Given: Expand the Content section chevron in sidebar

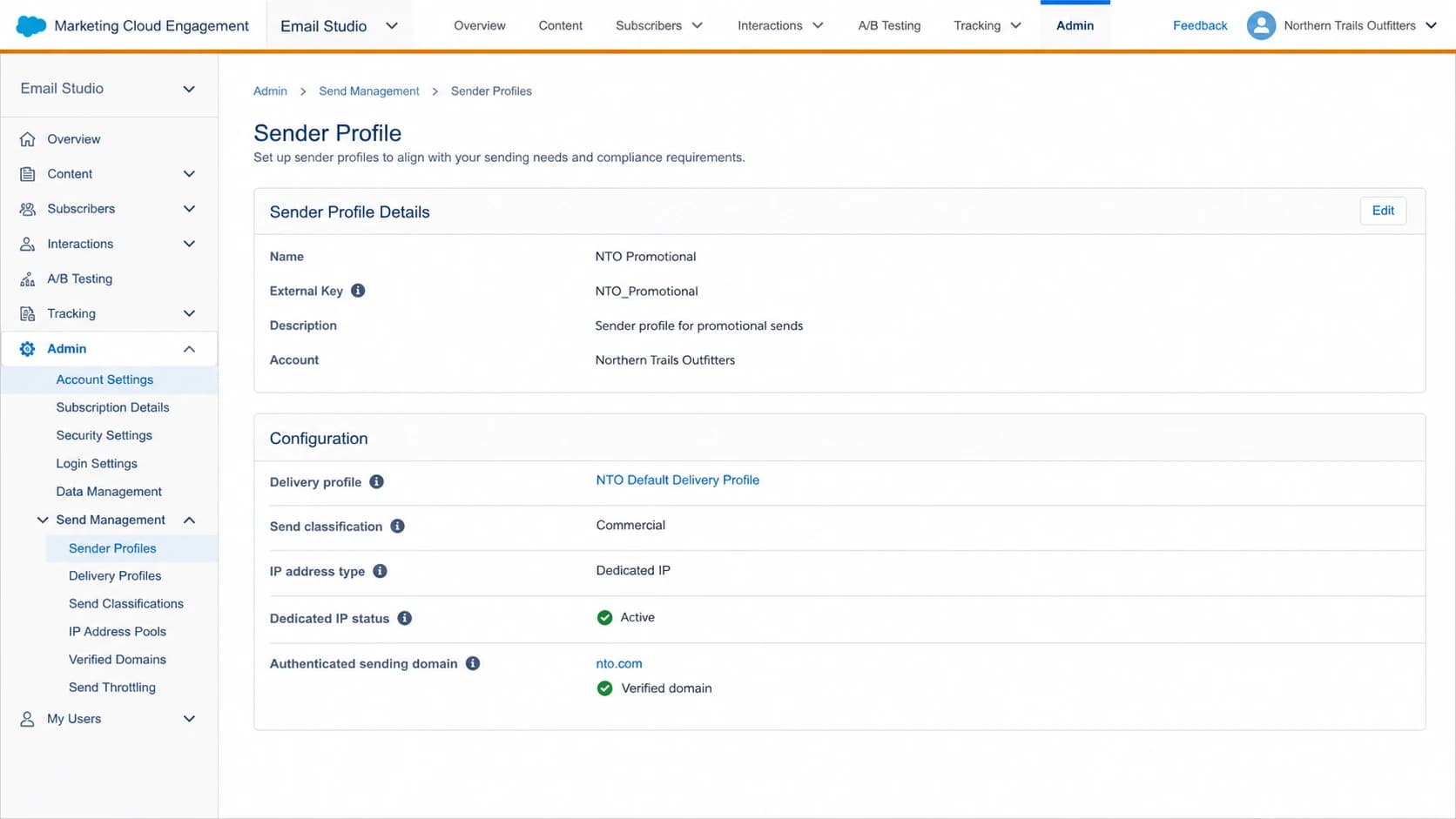Looking at the screenshot, I should point(189,174).
